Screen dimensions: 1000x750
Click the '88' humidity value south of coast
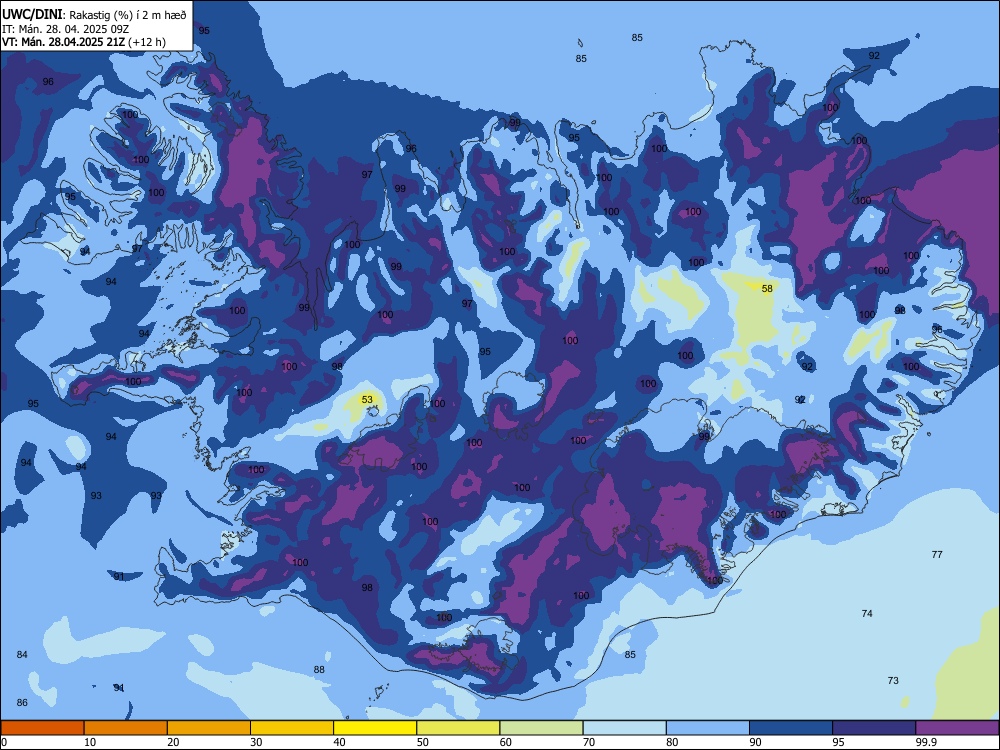point(319,670)
